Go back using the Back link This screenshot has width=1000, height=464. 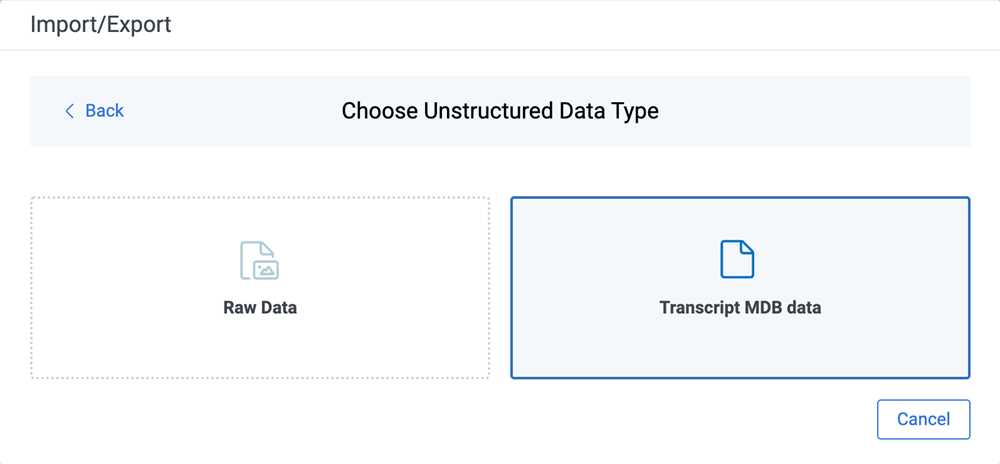pos(94,111)
